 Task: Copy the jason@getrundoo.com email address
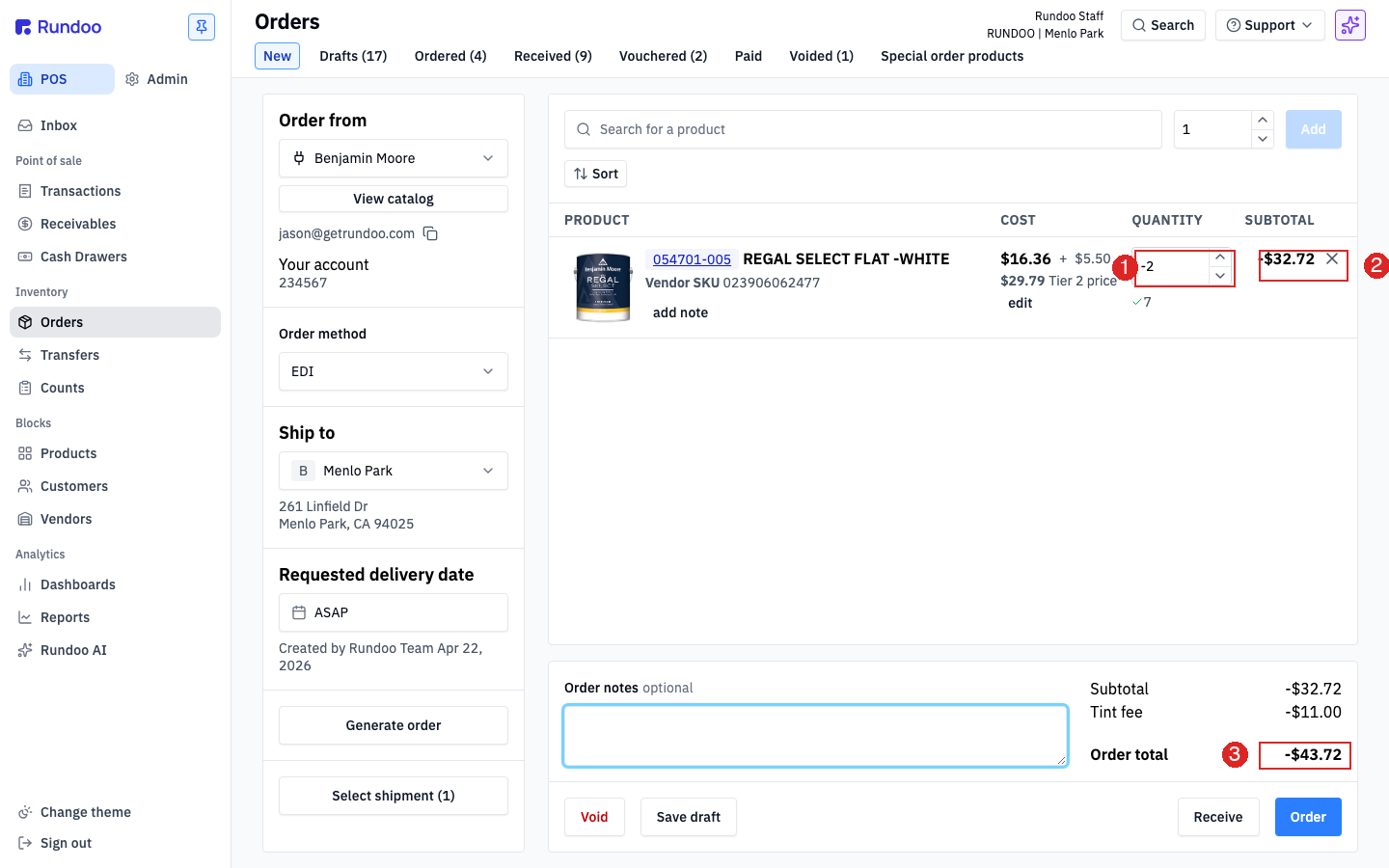[430, 233]
